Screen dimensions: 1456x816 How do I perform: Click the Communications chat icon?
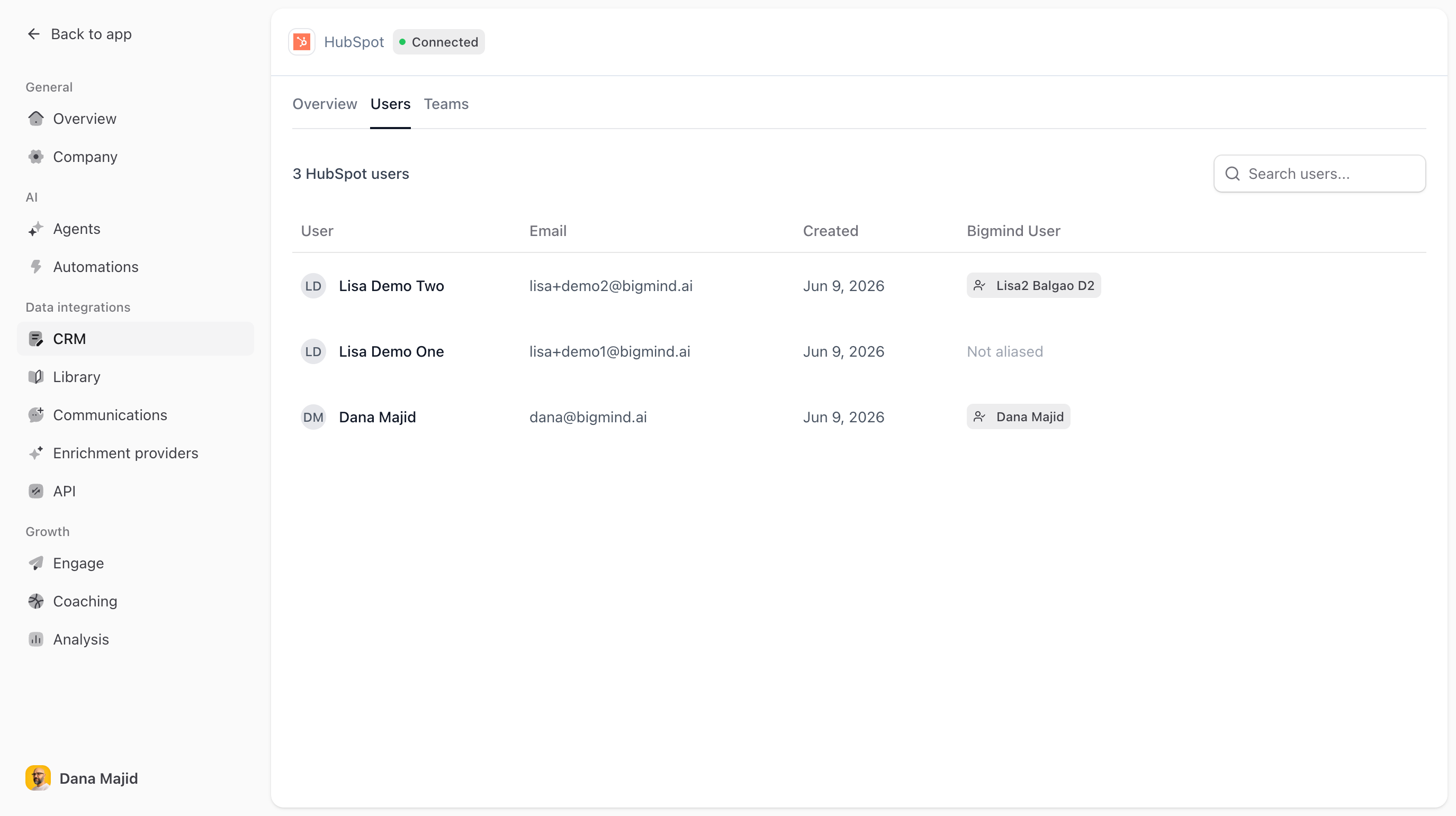click(36, 415)
